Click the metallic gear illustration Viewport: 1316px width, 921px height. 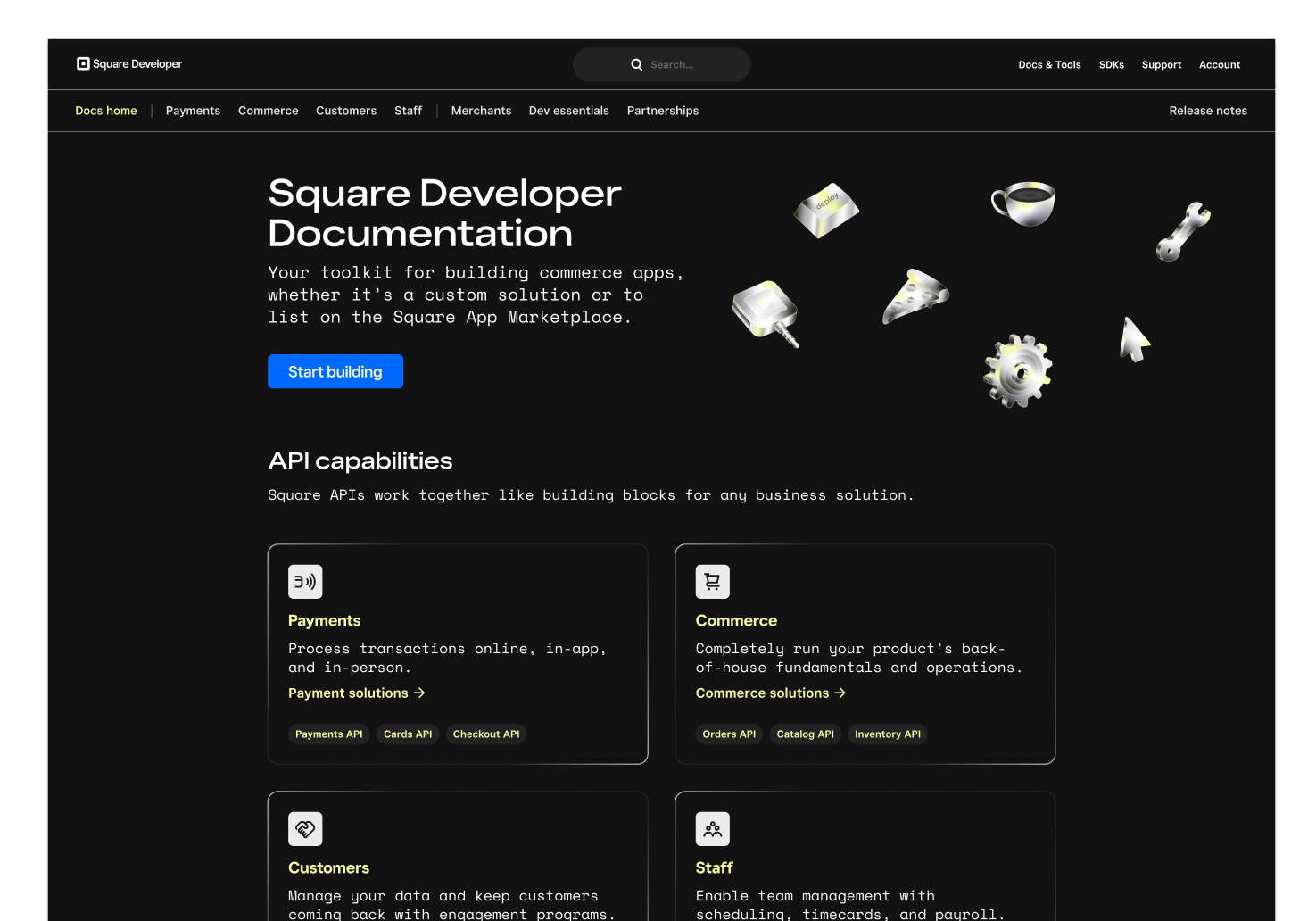1018,371
